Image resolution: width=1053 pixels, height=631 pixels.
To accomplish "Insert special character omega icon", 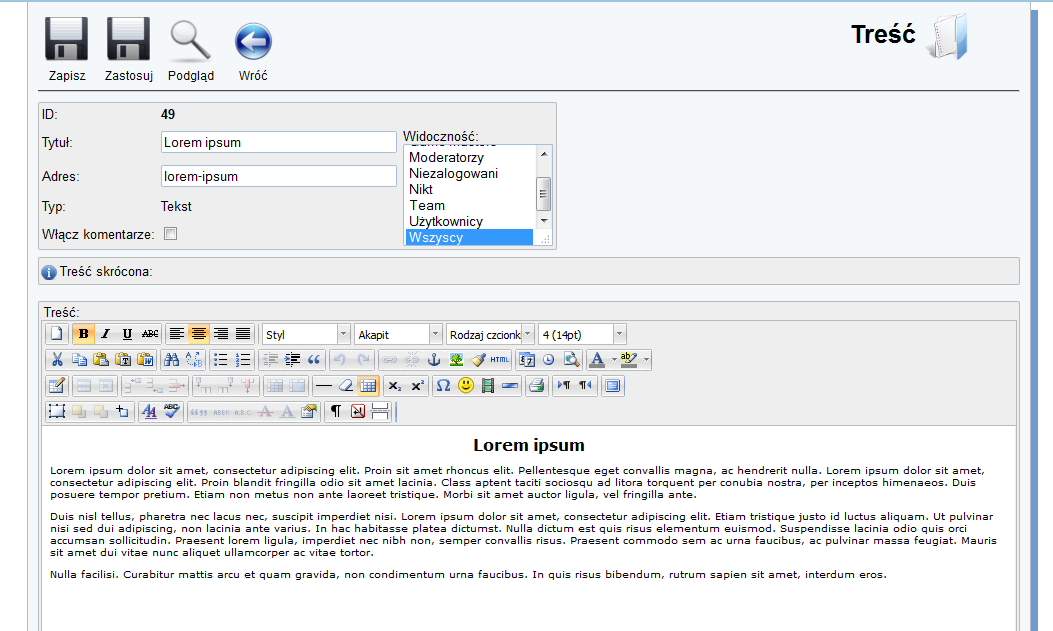I will pyautogui.click(x=443, y=386).
